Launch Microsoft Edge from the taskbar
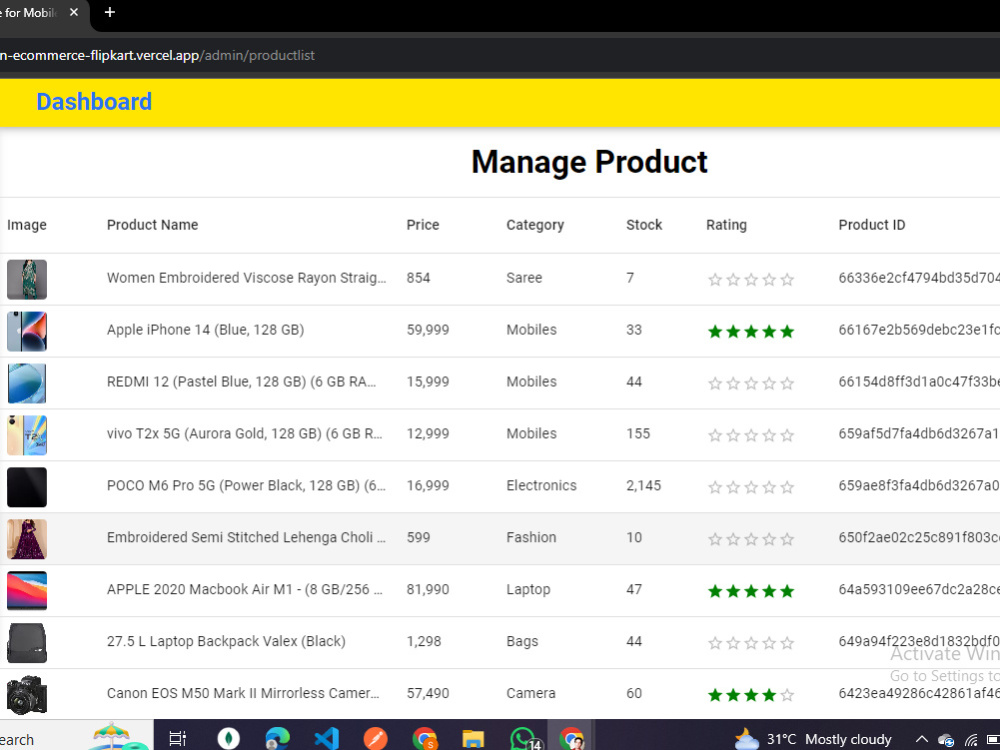1000x750 pixels. [277, 739]
